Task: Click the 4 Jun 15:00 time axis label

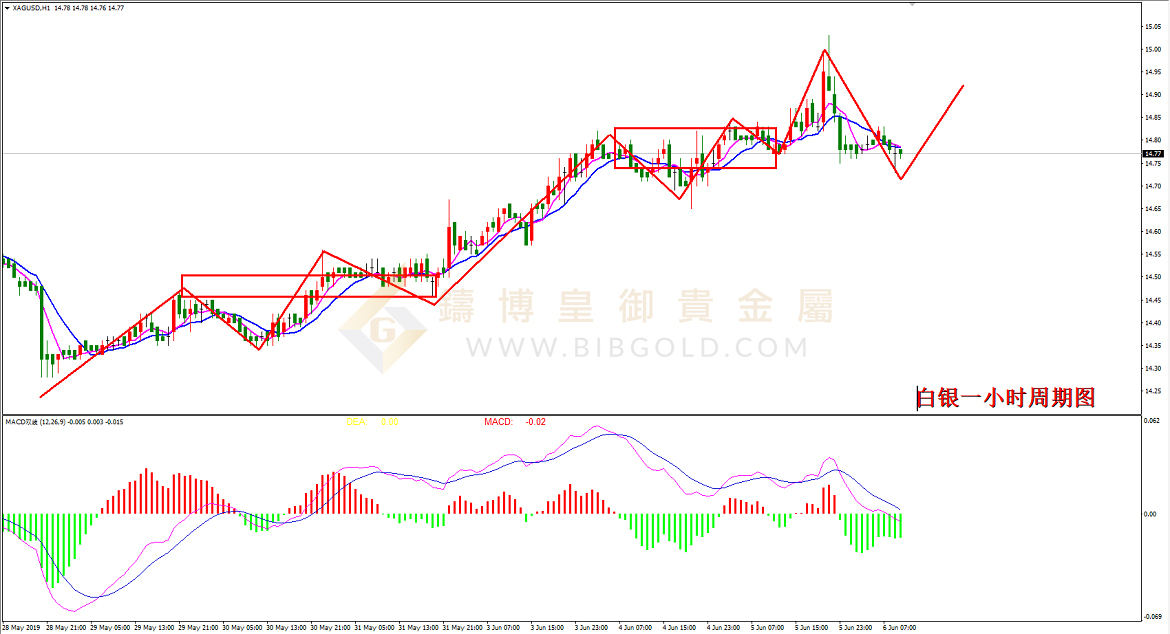Action: (680, 628)
